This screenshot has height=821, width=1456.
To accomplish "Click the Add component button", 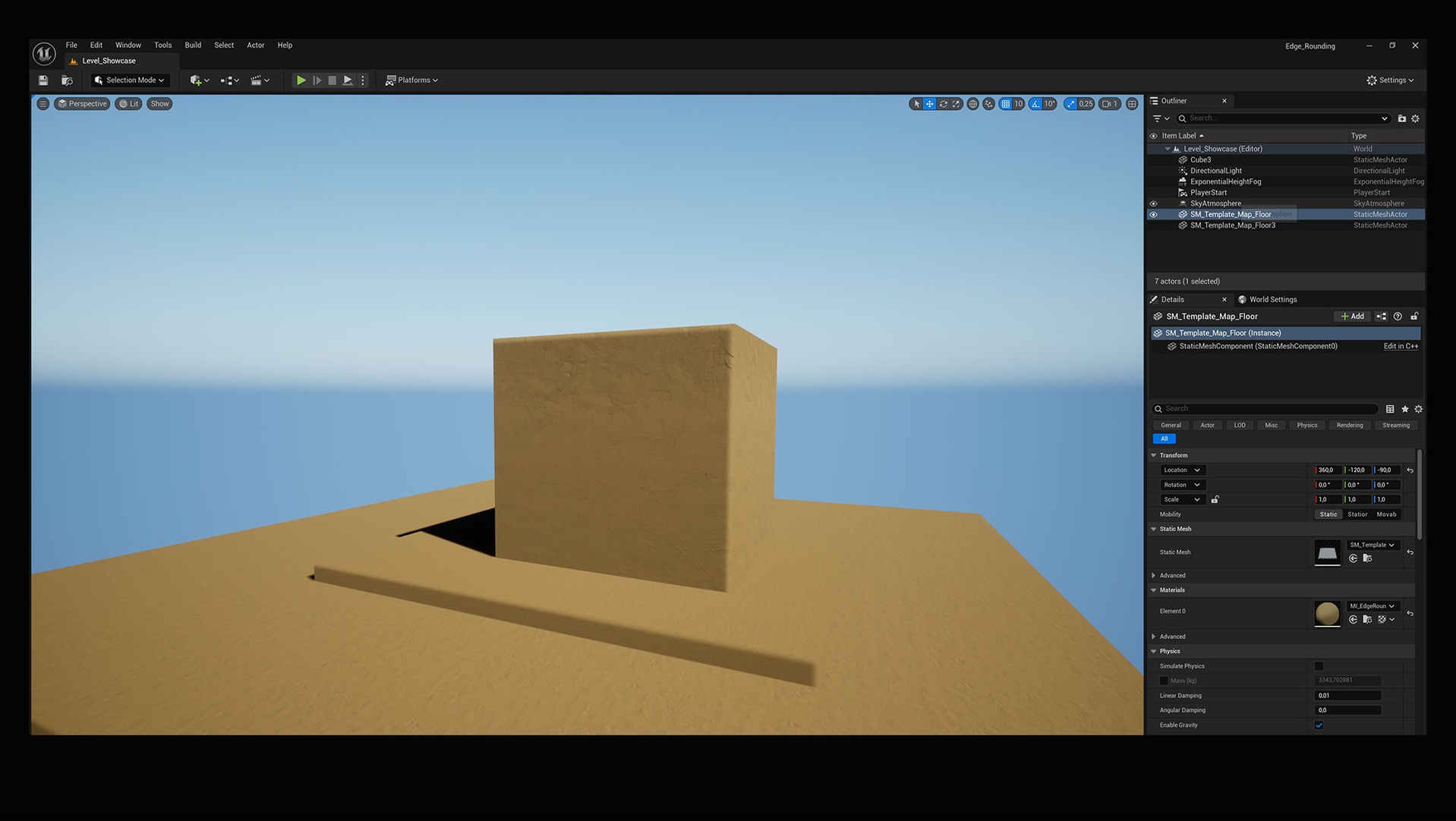I will click(1353, 316).
